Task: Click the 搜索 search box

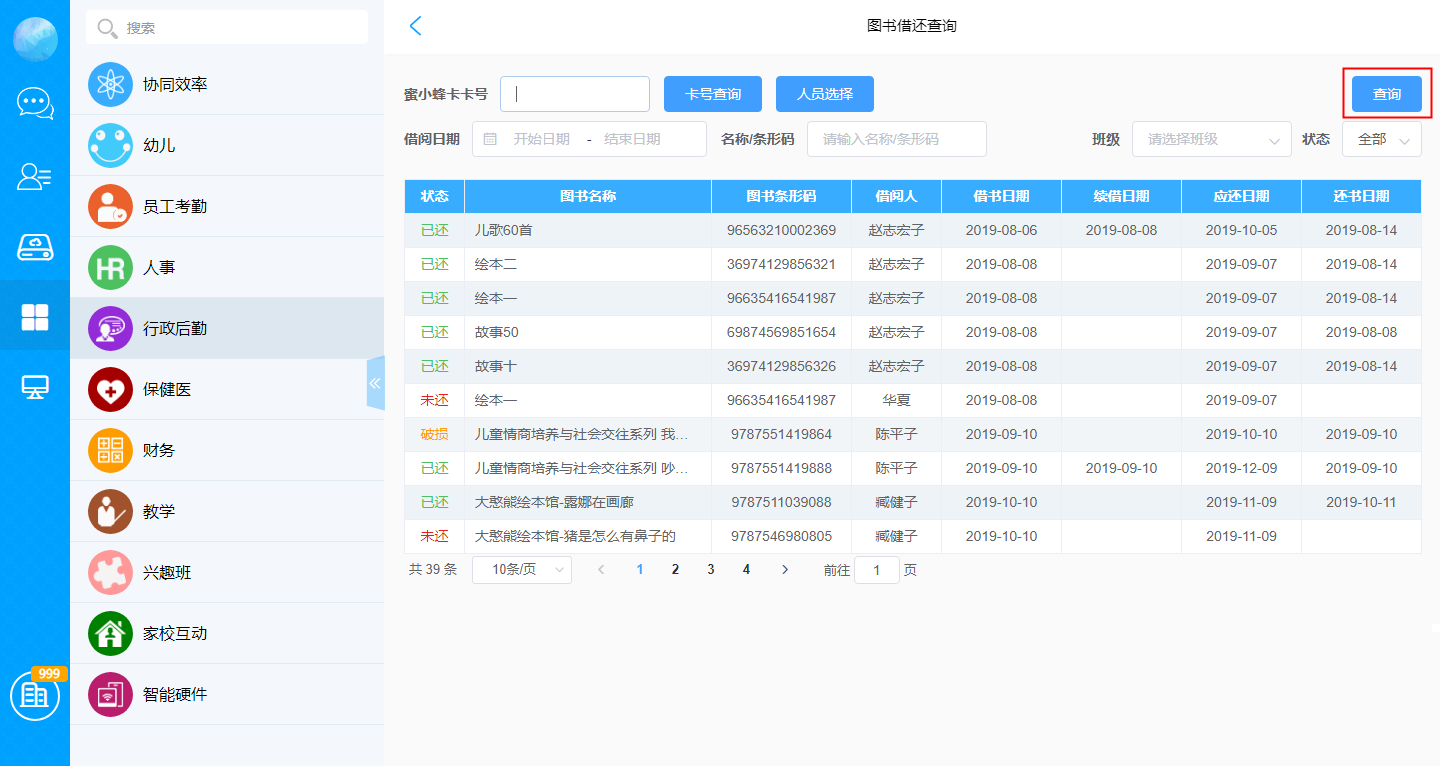Action: coord(227,28)
